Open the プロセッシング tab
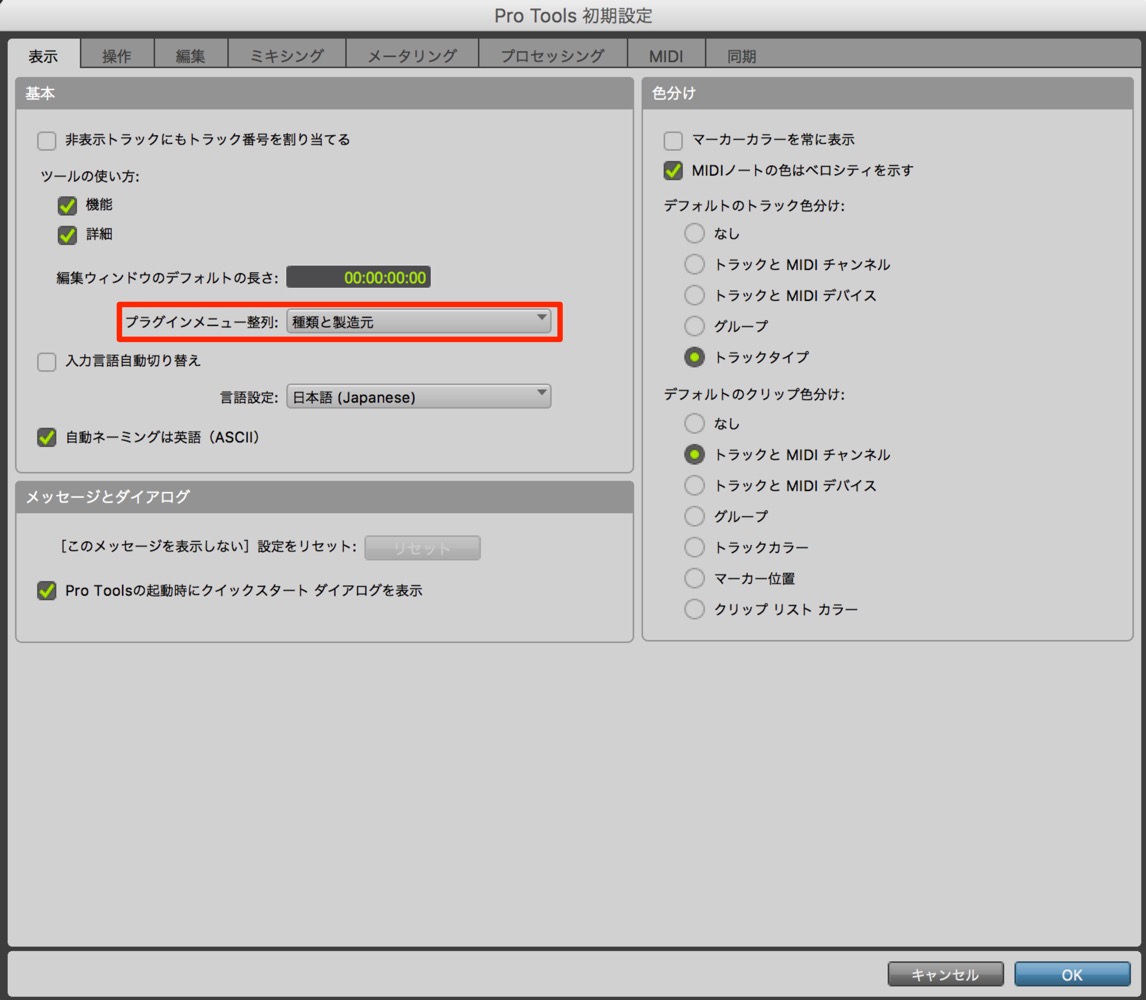 click(x=553, y=56)
